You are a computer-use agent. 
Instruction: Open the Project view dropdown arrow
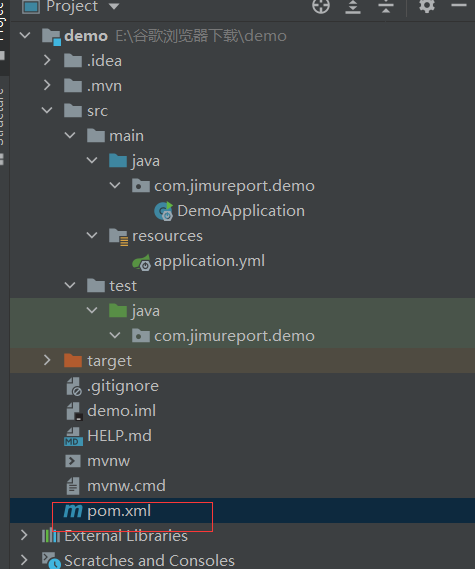[114, 6]
